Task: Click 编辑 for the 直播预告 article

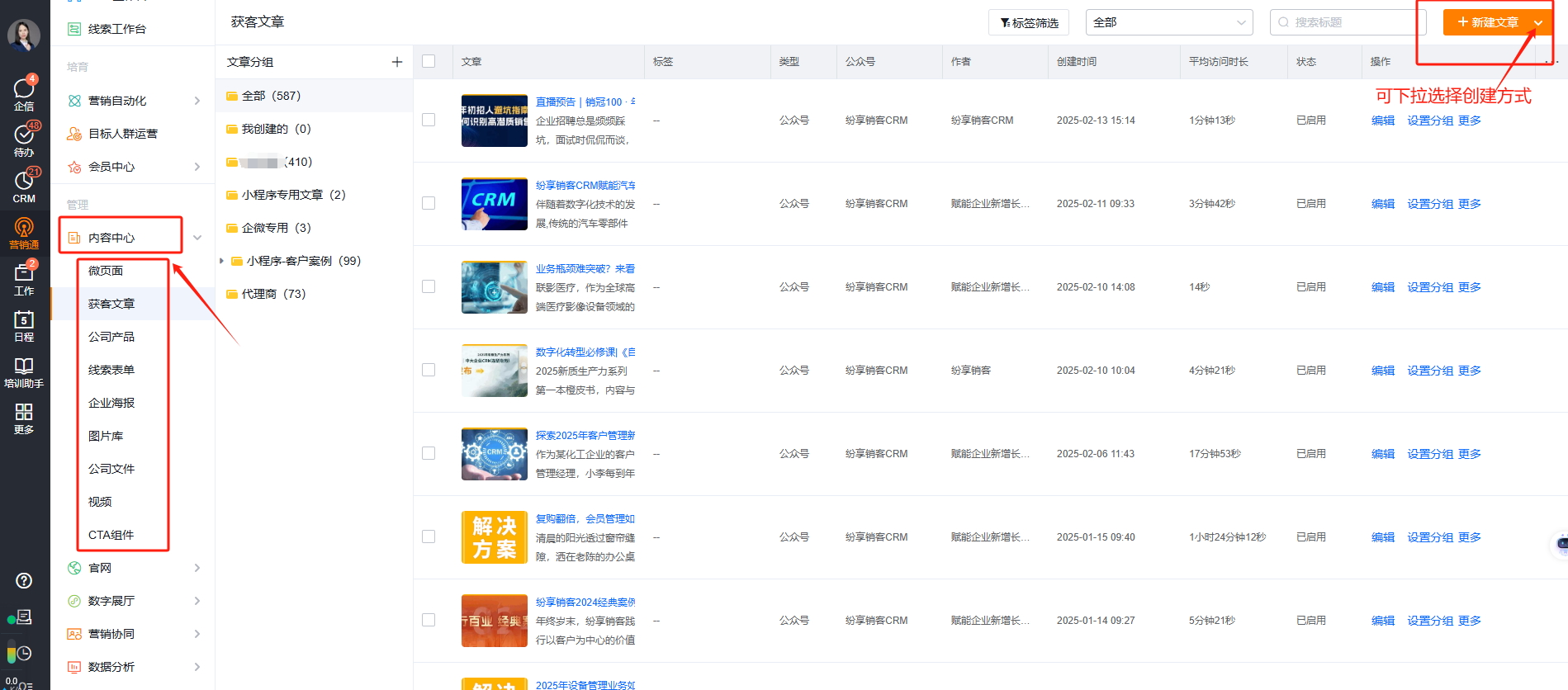Action: click(1383, 121)
